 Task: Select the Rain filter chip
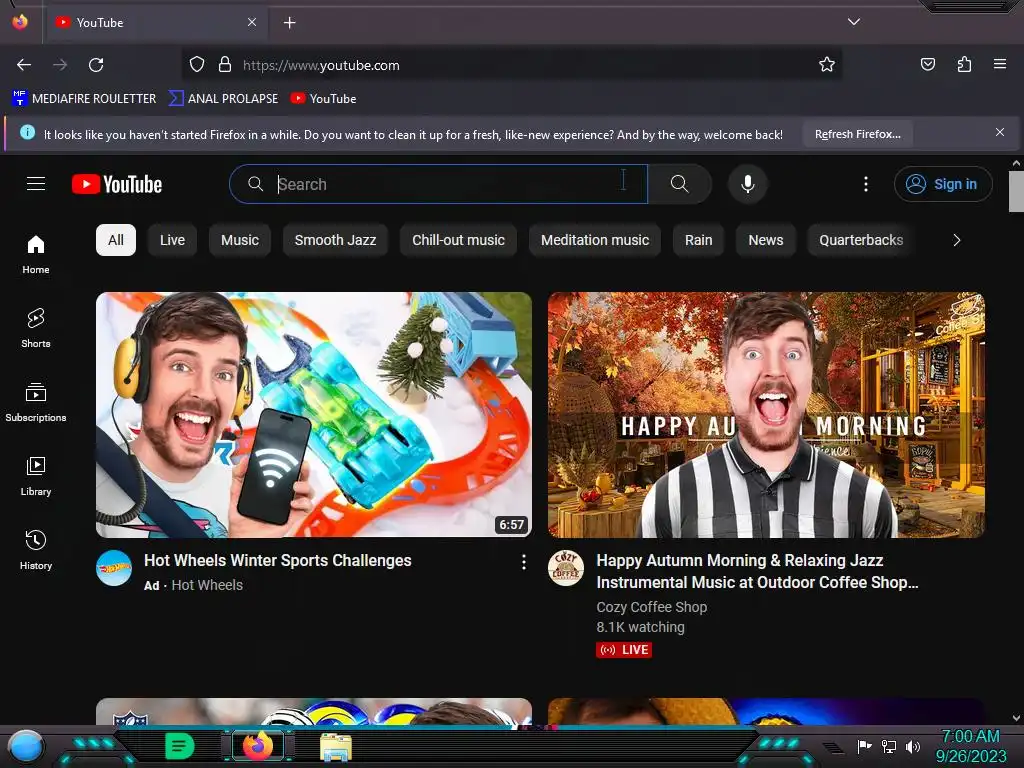(698, 240)
